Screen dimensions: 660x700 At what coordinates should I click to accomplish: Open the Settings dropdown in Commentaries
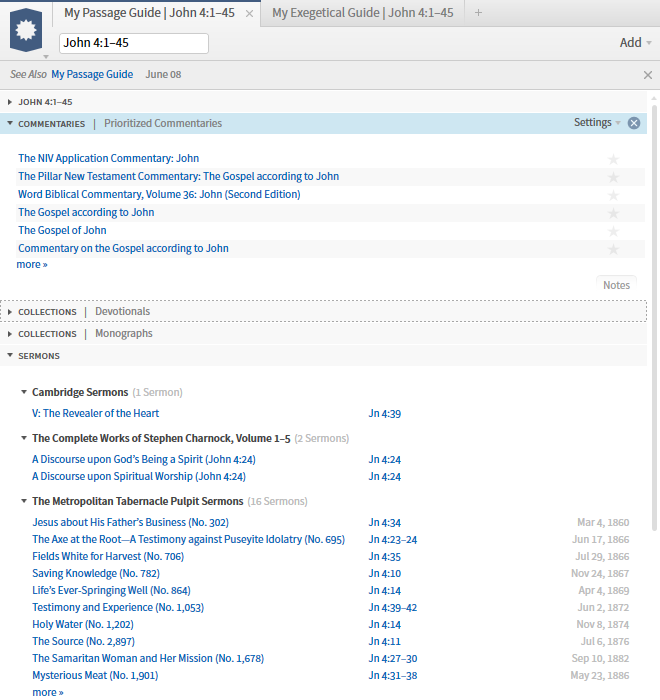click(x=597, y=122)
